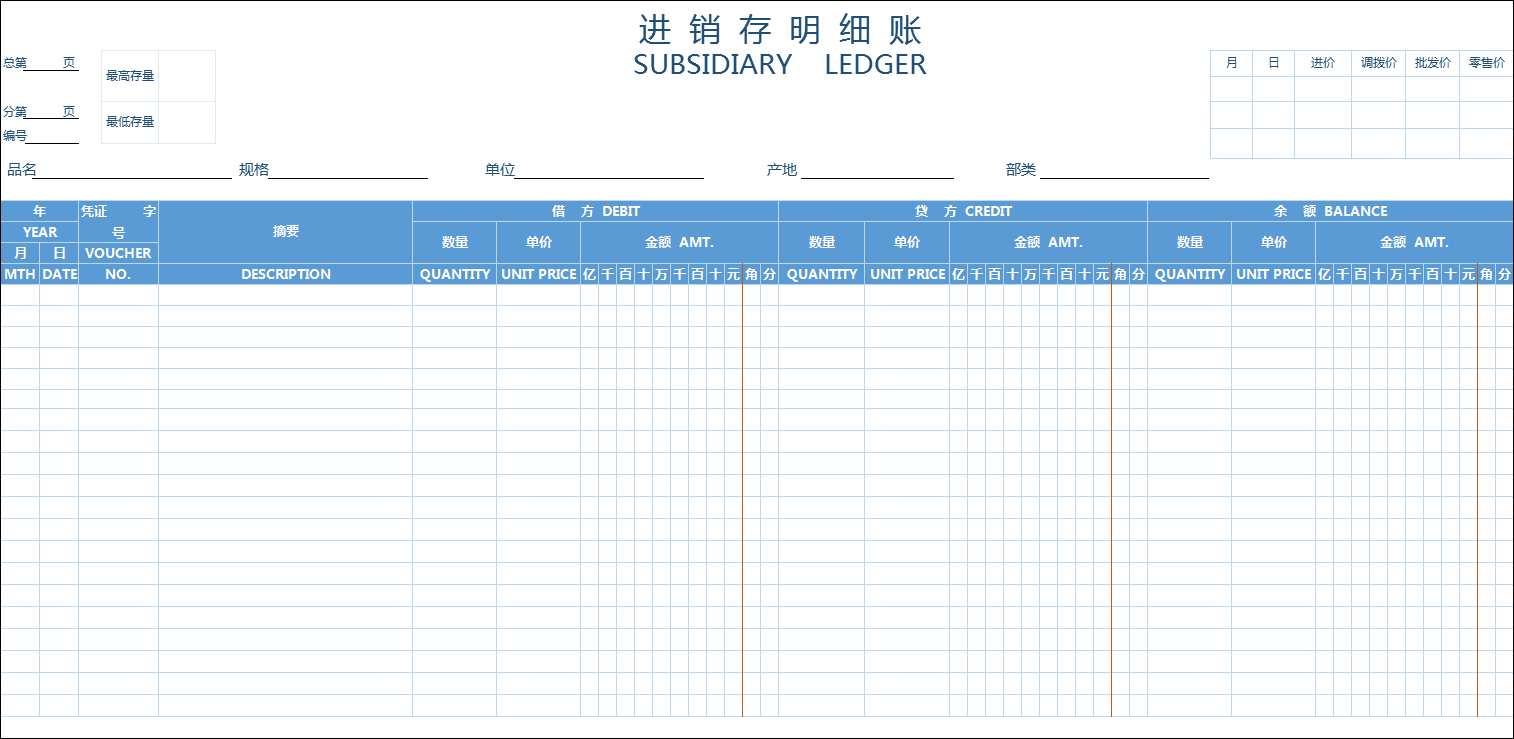Select the 余额 BALANCE header cell
The height and width of the screenshot is (739, 1514).
[1330, 210]
